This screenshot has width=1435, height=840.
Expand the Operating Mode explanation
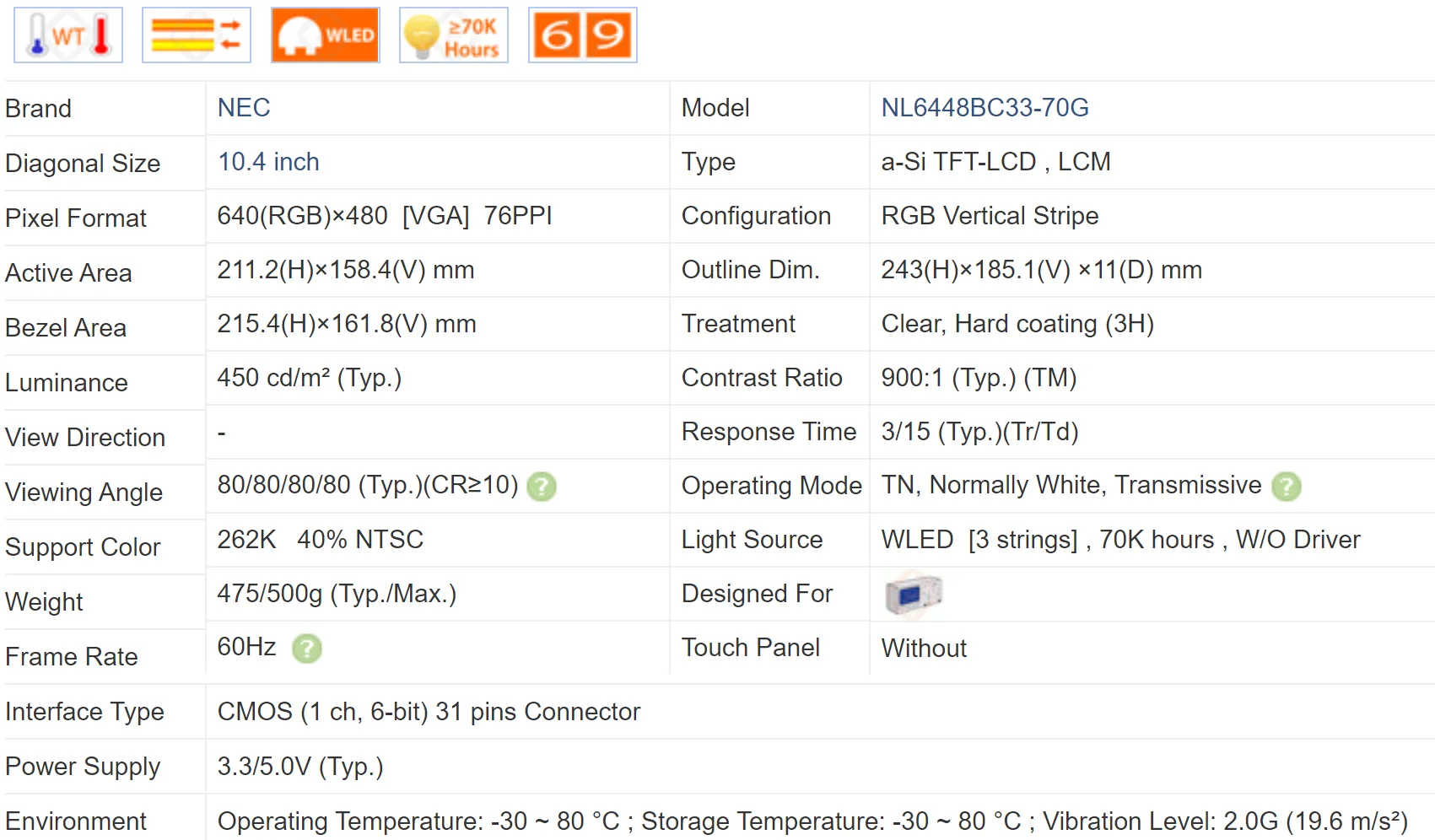click(1286, 487)
